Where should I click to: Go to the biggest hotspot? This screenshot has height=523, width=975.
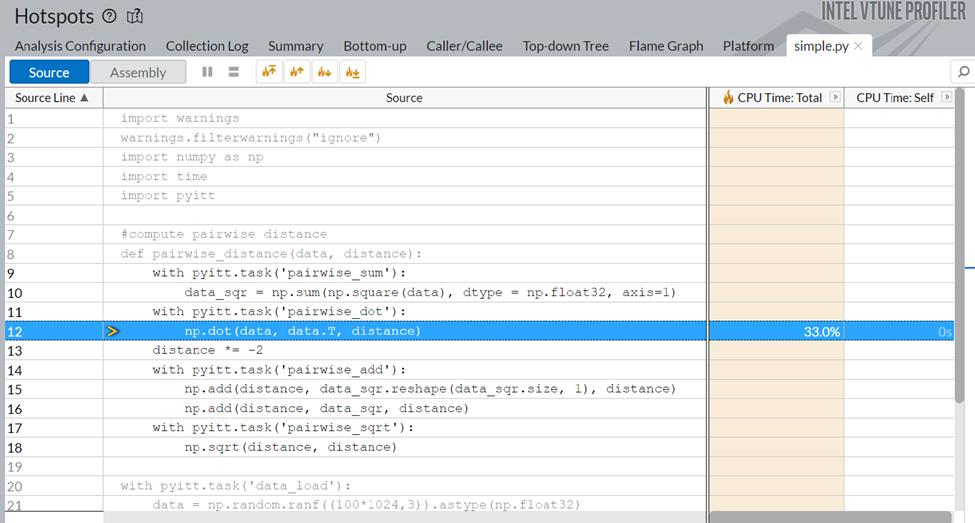pos(268,72)
